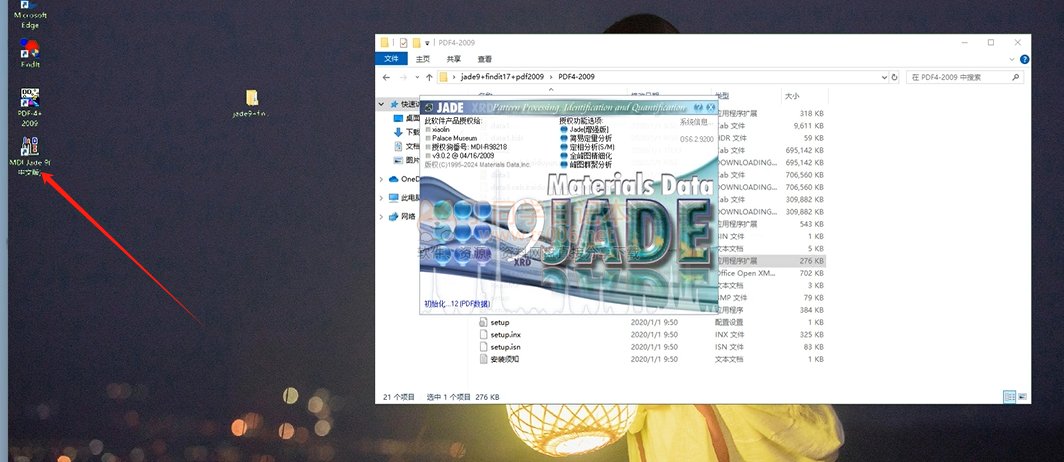Open the address bar history dropdown

click(884, 77)
